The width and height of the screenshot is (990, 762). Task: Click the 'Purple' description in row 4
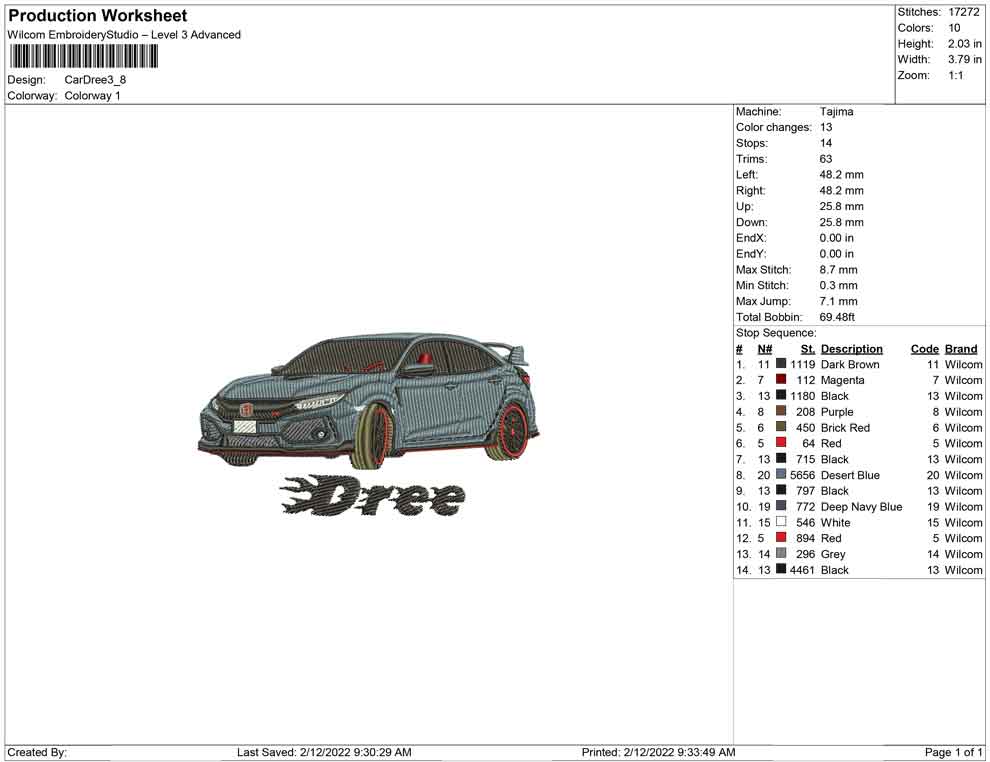pos(837,412)
